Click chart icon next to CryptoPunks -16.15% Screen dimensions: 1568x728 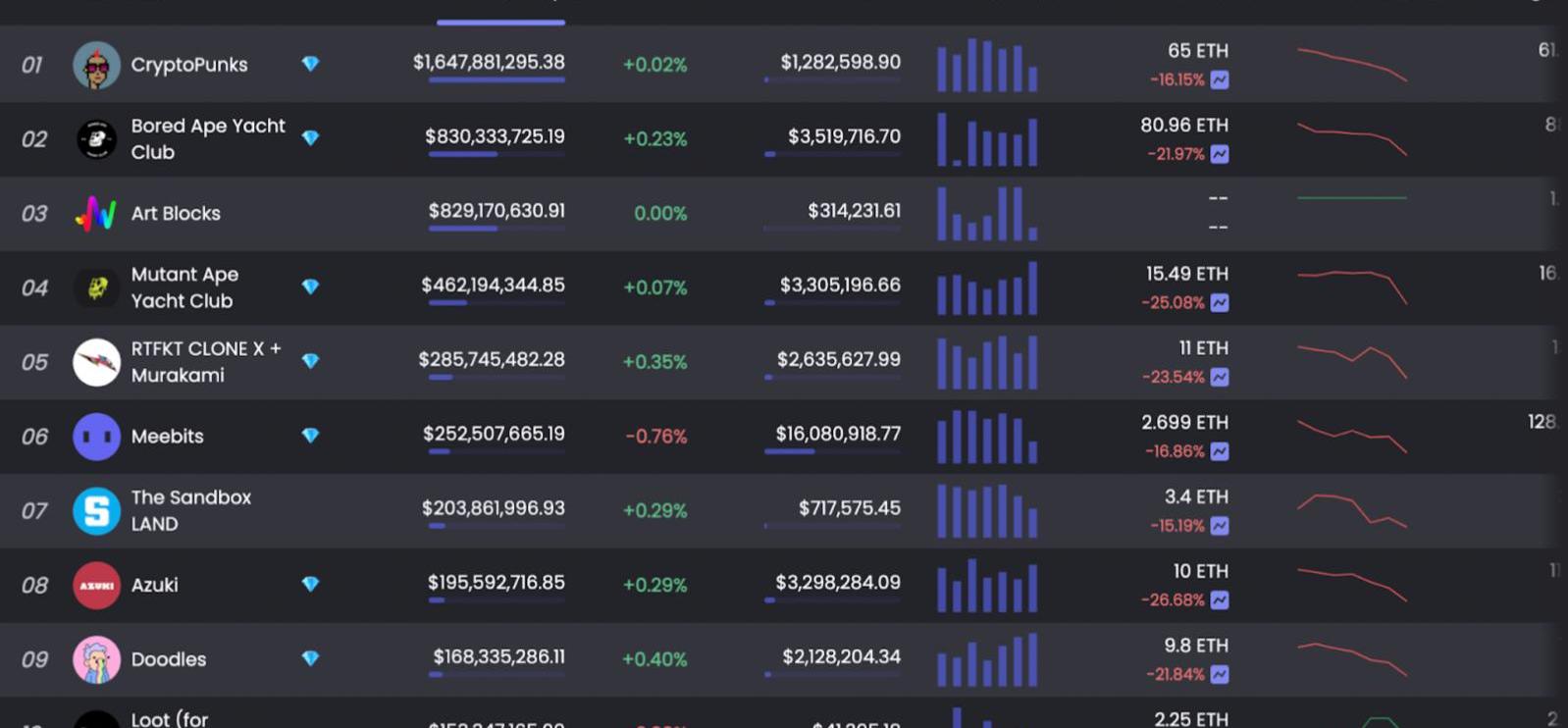[x=1220, y=80]
